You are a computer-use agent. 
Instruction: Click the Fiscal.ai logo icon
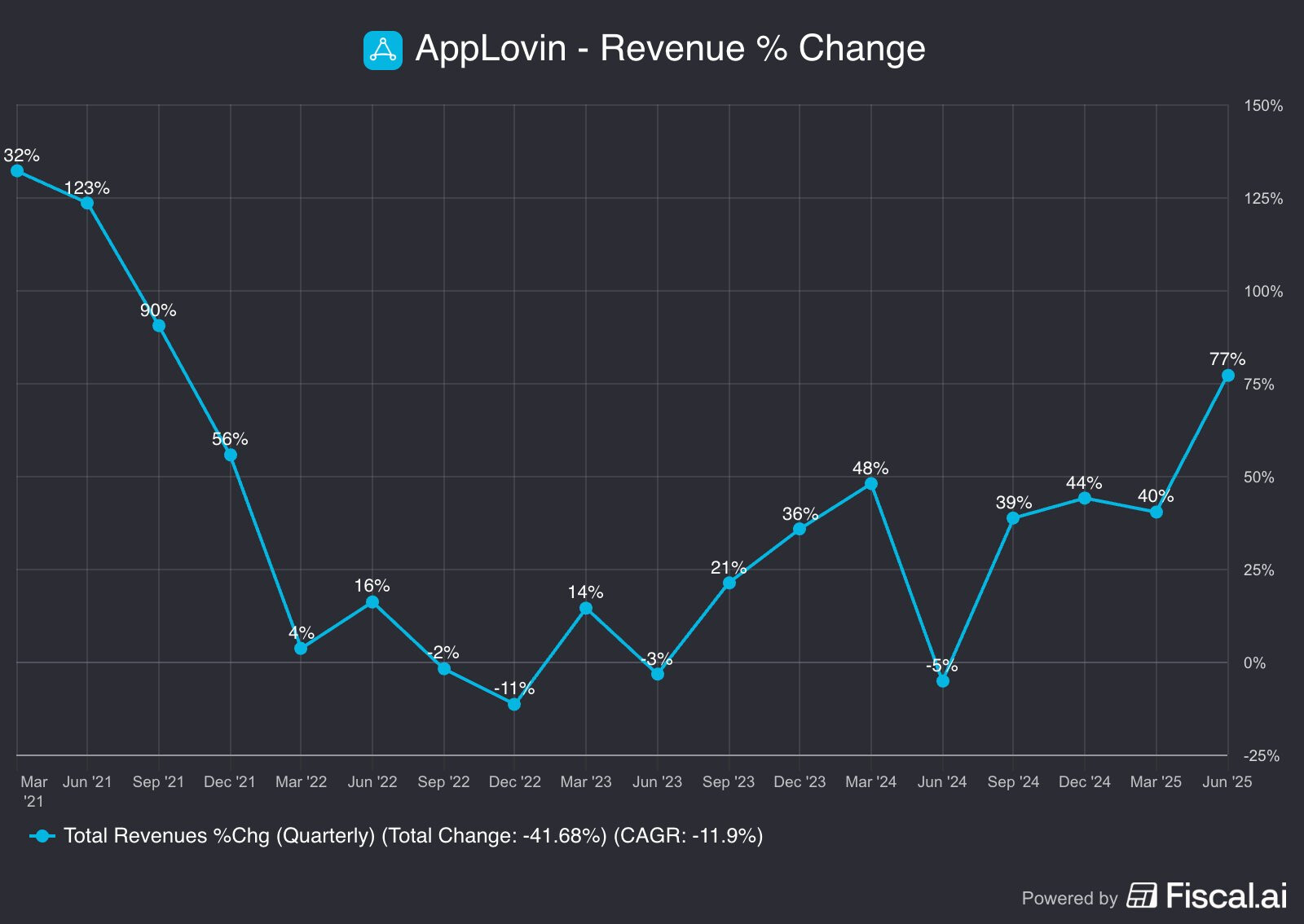point(1141,895)
